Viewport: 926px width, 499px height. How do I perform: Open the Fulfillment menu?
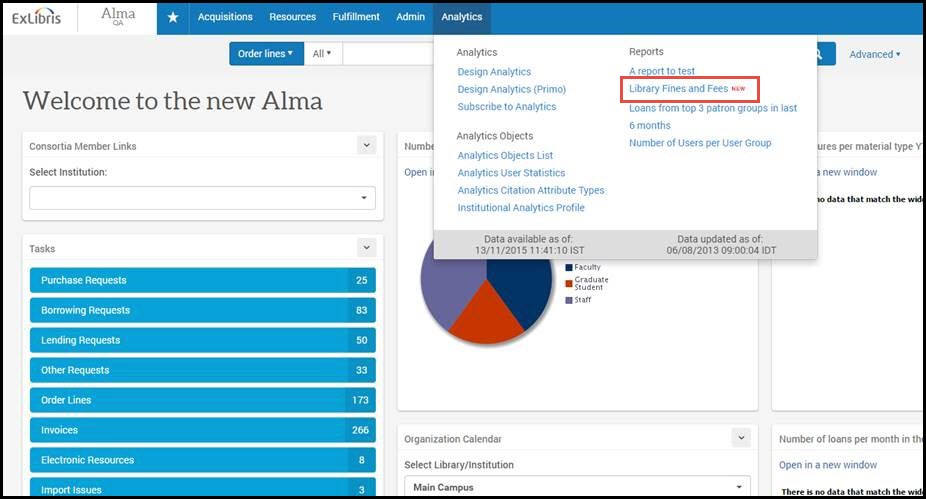pos(356,17)
